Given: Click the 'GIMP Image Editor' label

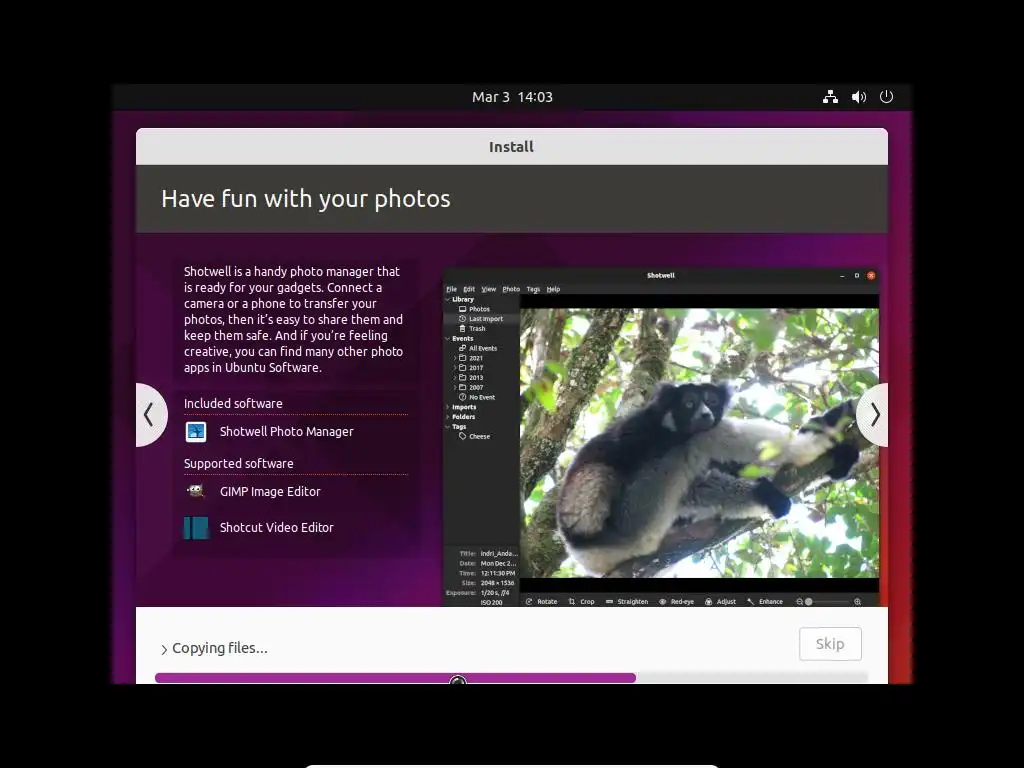Looking at the screenshot, I should point(270,492).
